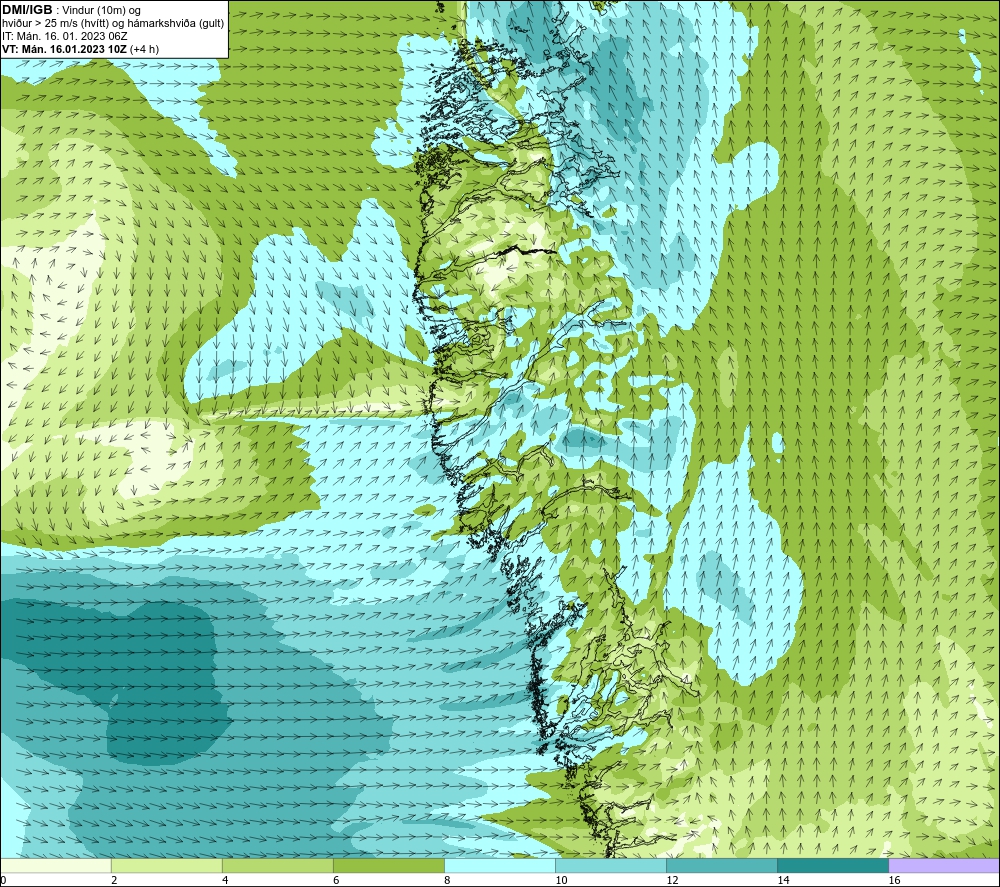Click the "Vindur (10m) og" text
The height and width of the screenshot is (887, 1000).
(x=101, y=11)
